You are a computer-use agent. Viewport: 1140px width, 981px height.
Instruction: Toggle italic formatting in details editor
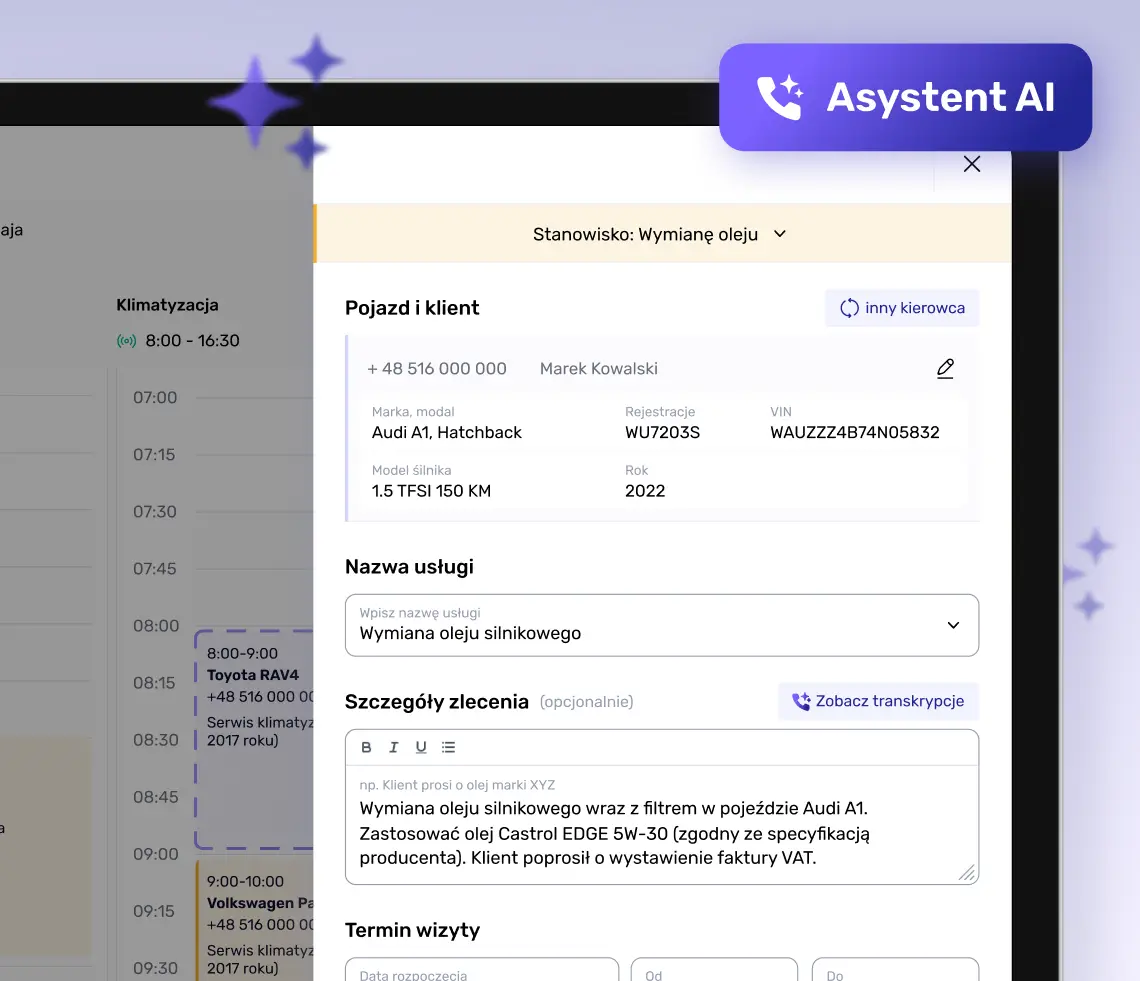(393, 747)
